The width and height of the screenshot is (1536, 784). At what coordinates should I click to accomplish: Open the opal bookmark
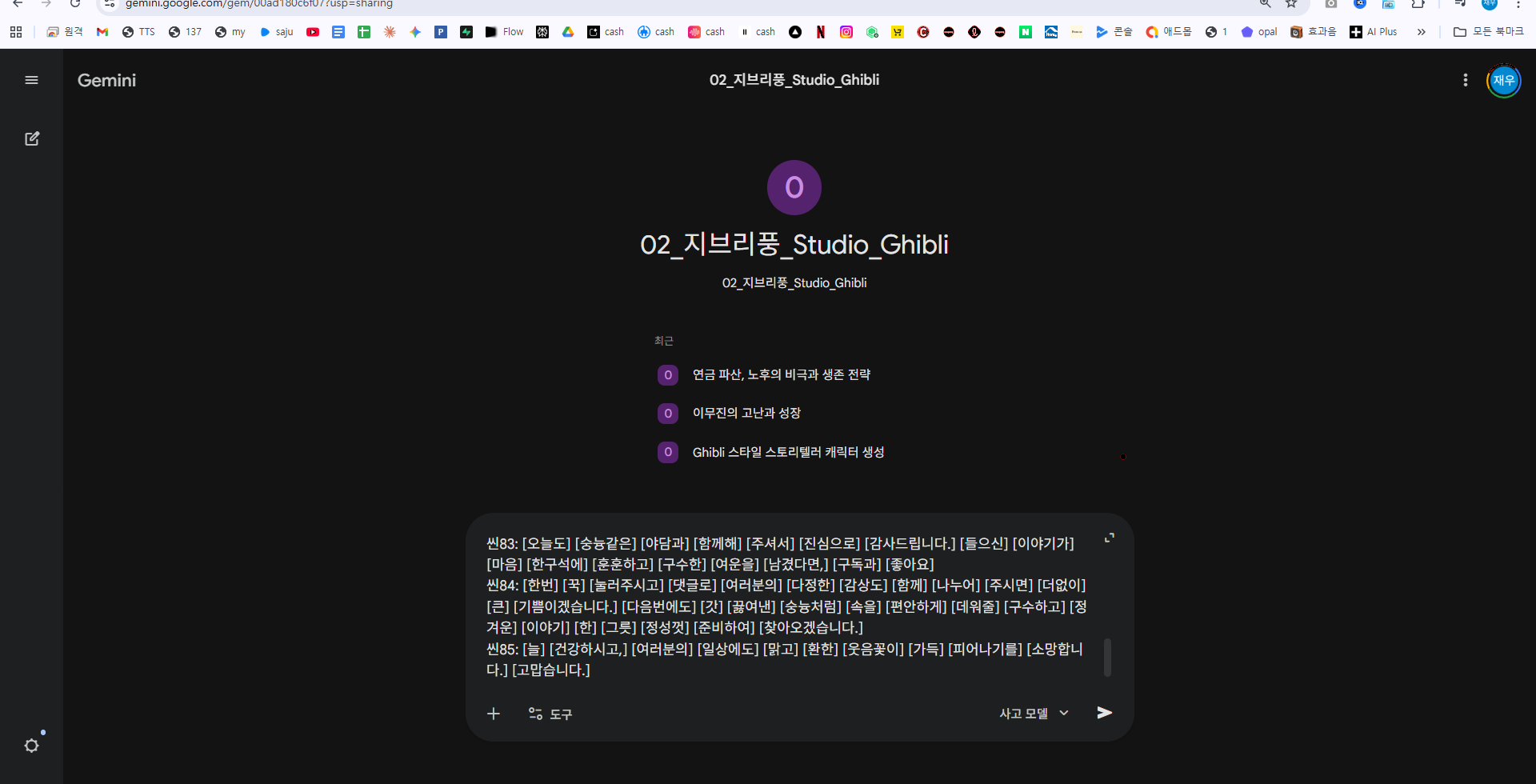1259,32
